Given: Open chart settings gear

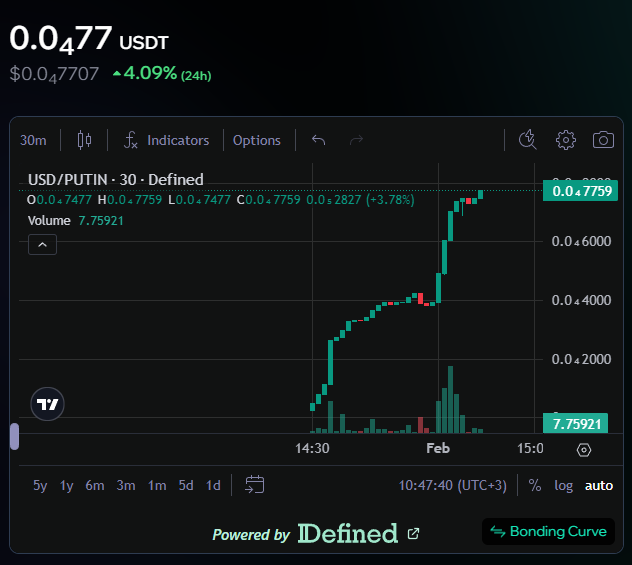Looking at the screenshot, I should pos(565,140).
